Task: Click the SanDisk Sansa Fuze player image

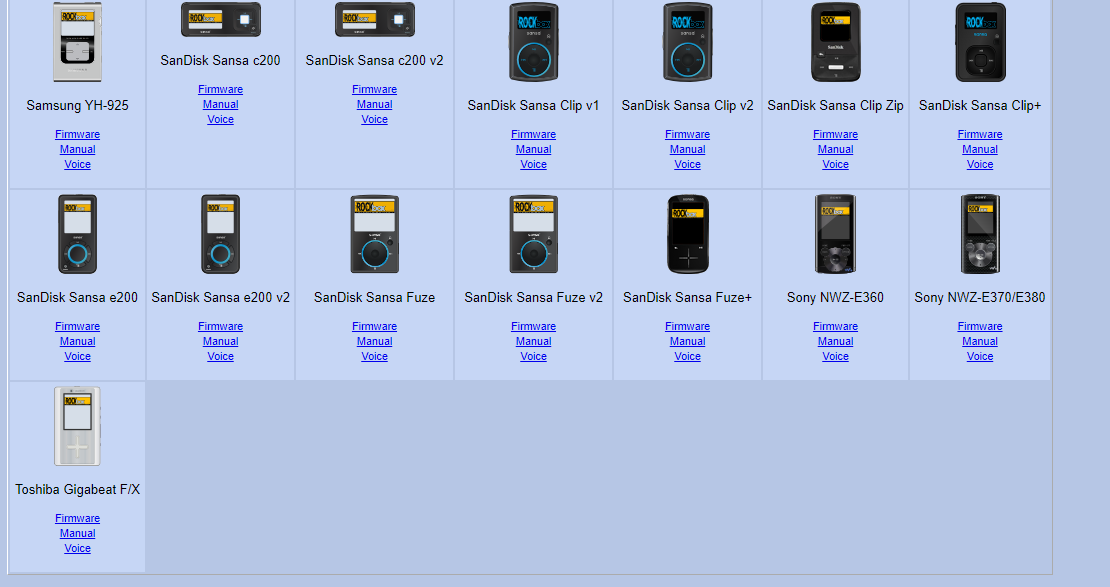Action: 374,234
